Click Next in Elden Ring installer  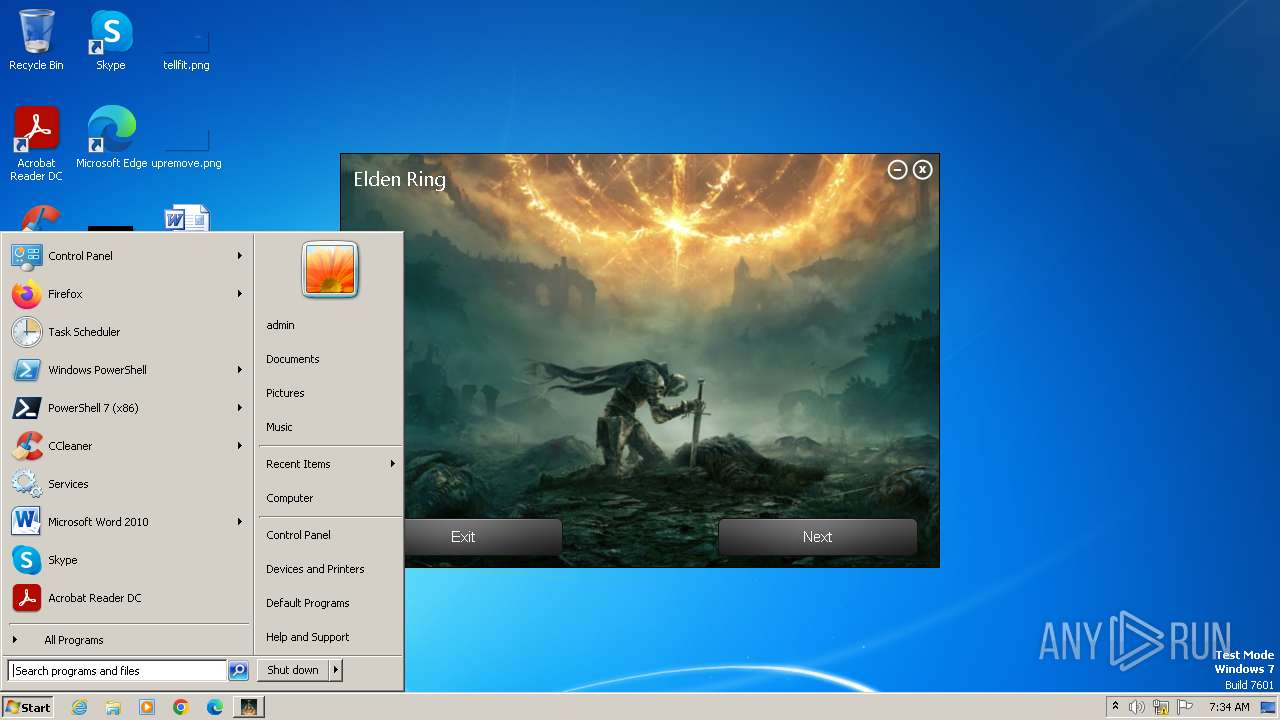817,537
